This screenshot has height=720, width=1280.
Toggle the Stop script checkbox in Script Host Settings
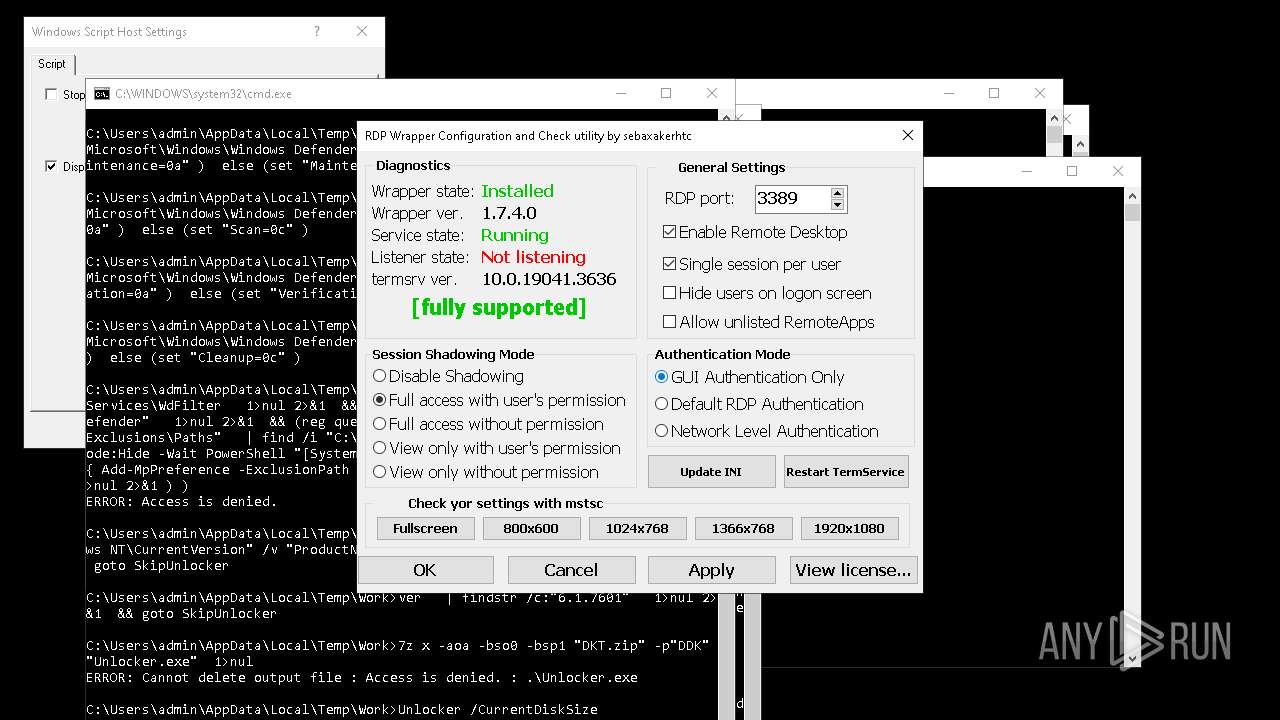click(51, 95)
